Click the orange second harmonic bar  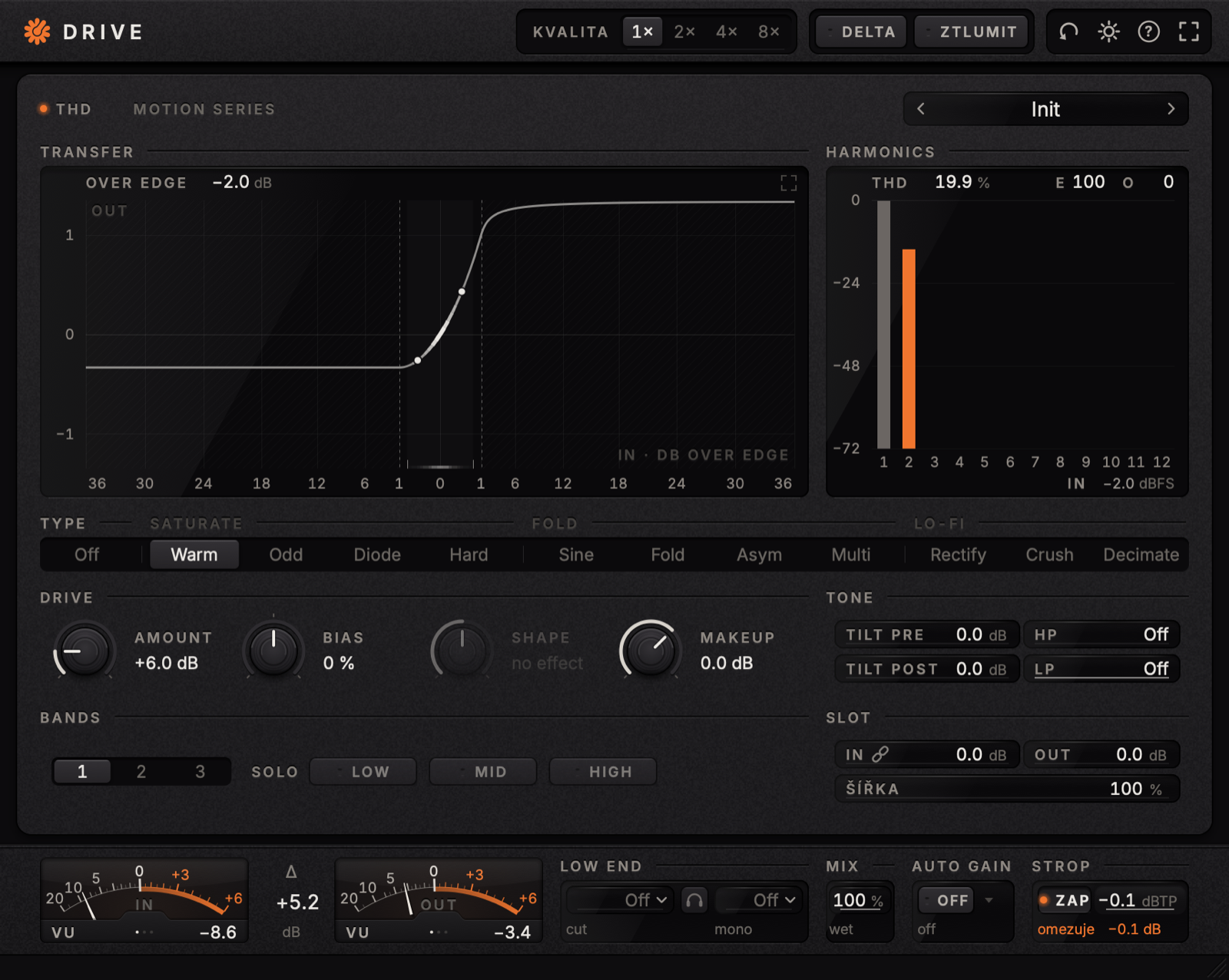(909, 349)
